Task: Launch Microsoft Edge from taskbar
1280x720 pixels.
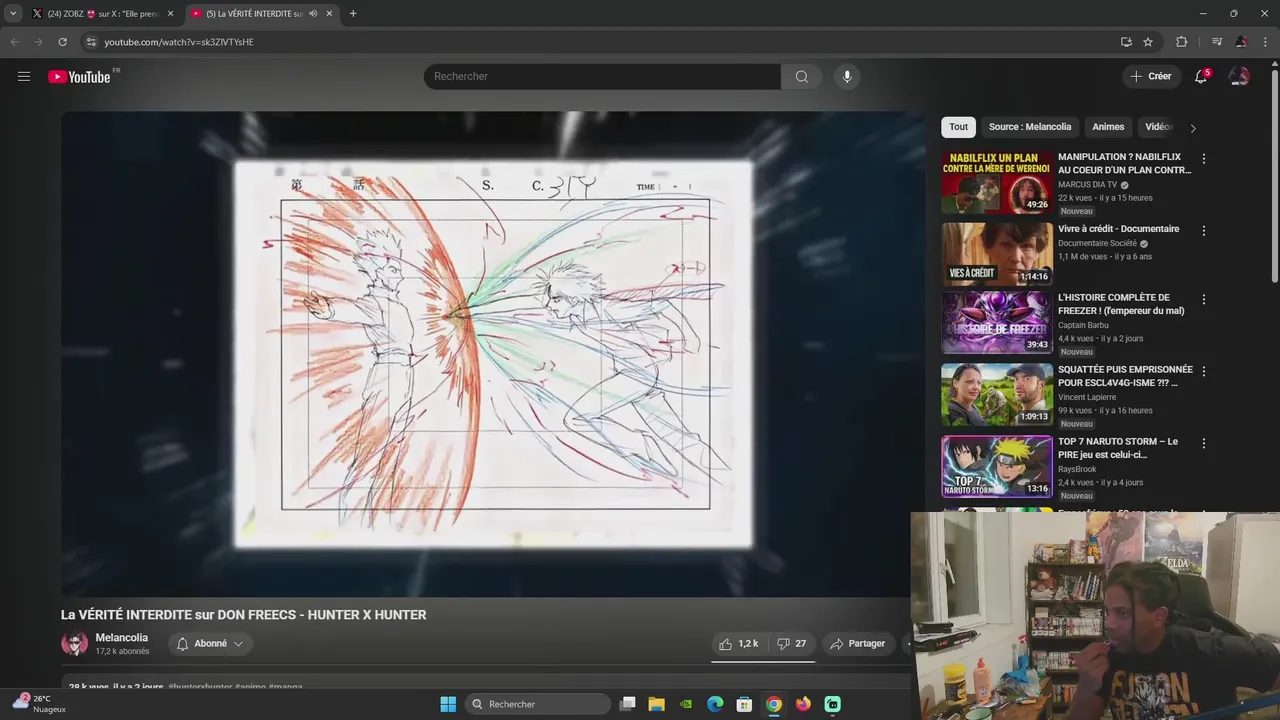Action: point(715,704)
